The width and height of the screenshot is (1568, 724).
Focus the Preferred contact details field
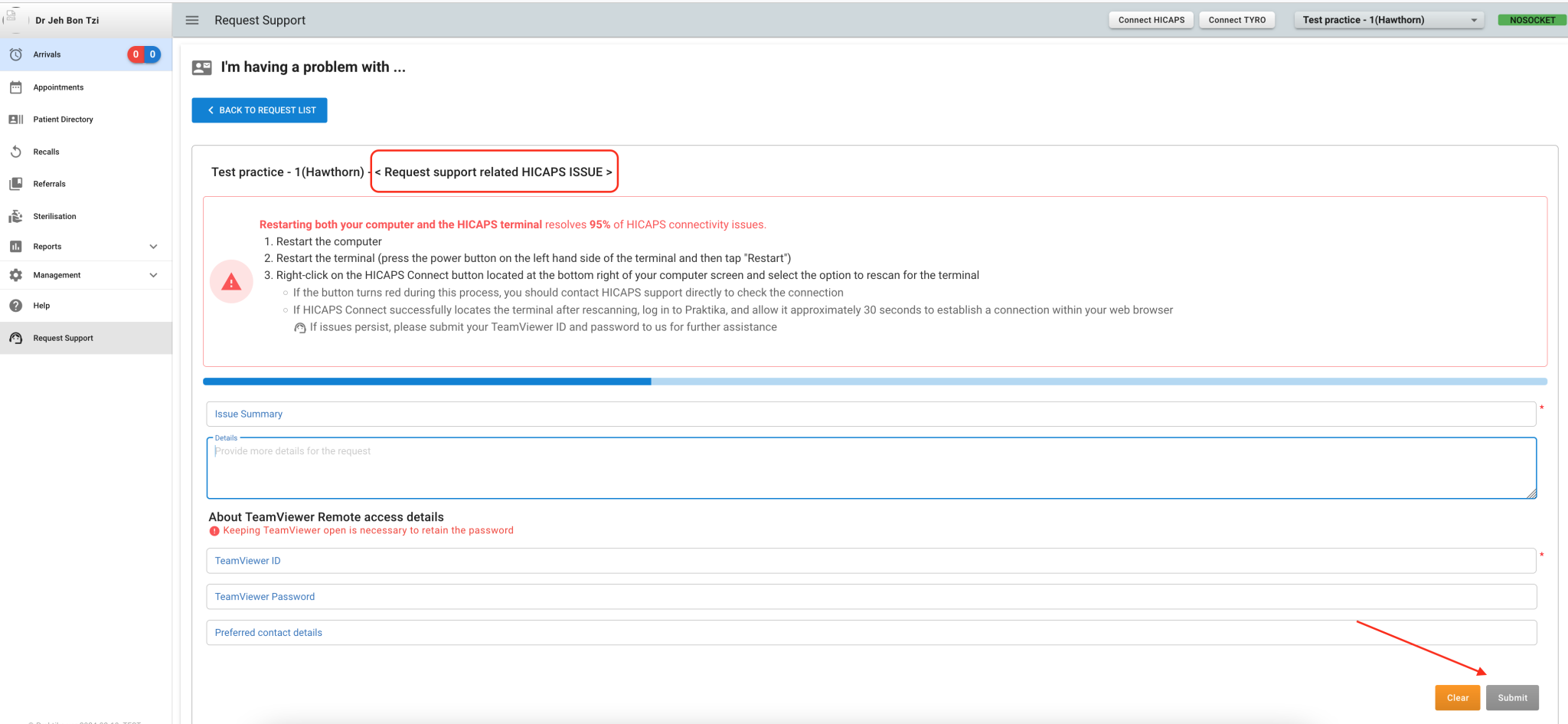871,633
